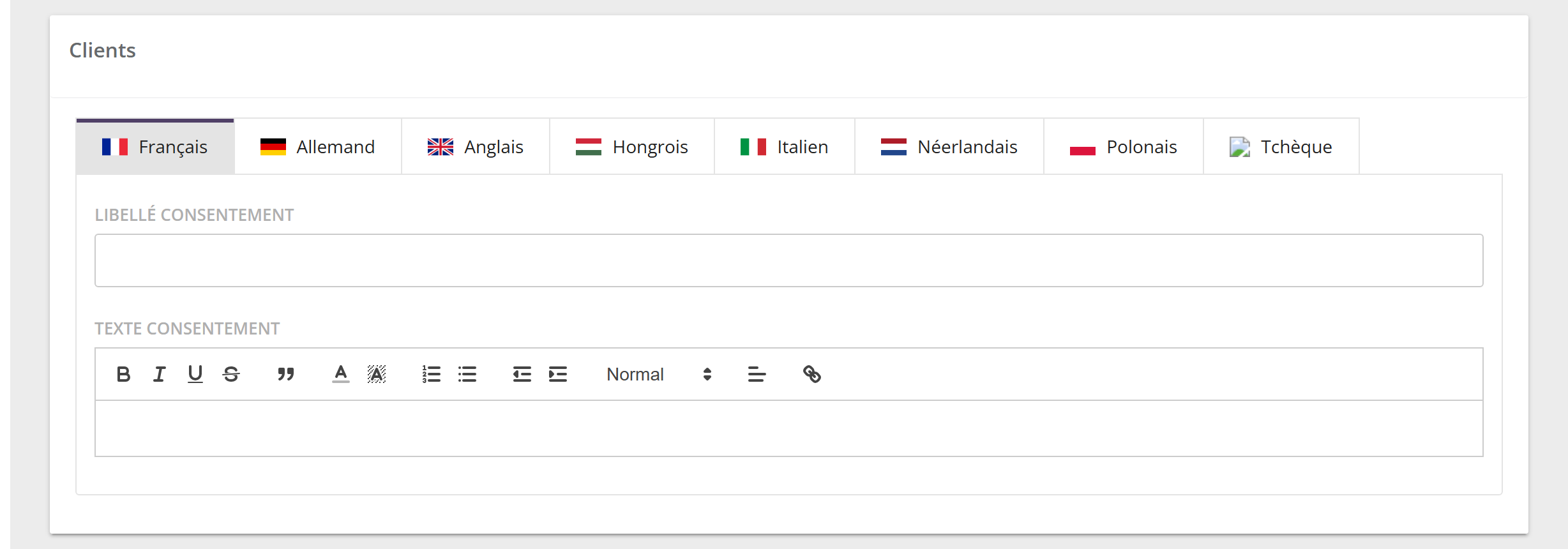Open the Néerlandais tab
Image resolution: width=1568 pixels, height=549 pixels.
click(x=949, y=146)
